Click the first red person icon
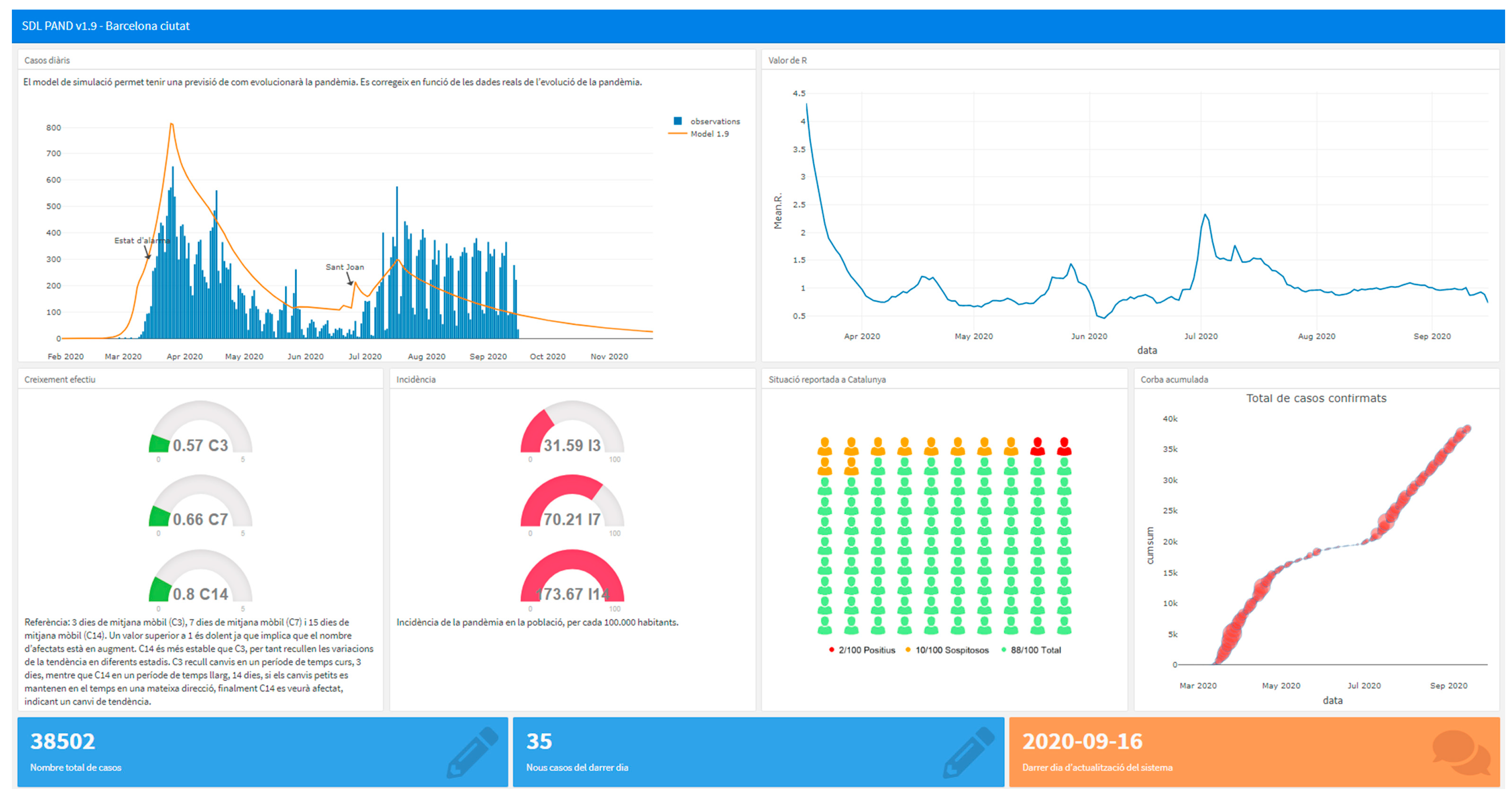This screenshot has width=1512, height=797. pyautogui.click(x=1037, y=447)
